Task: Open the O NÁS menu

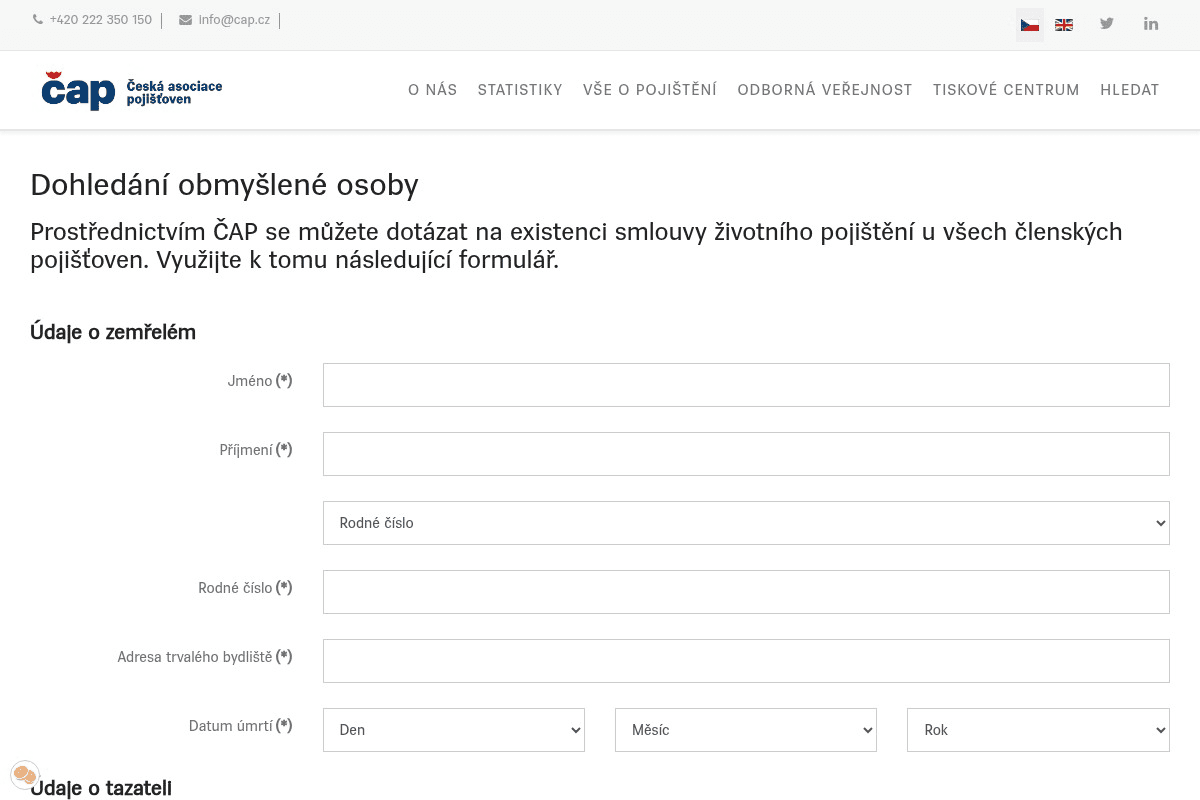Action: (x=432, y=90)
